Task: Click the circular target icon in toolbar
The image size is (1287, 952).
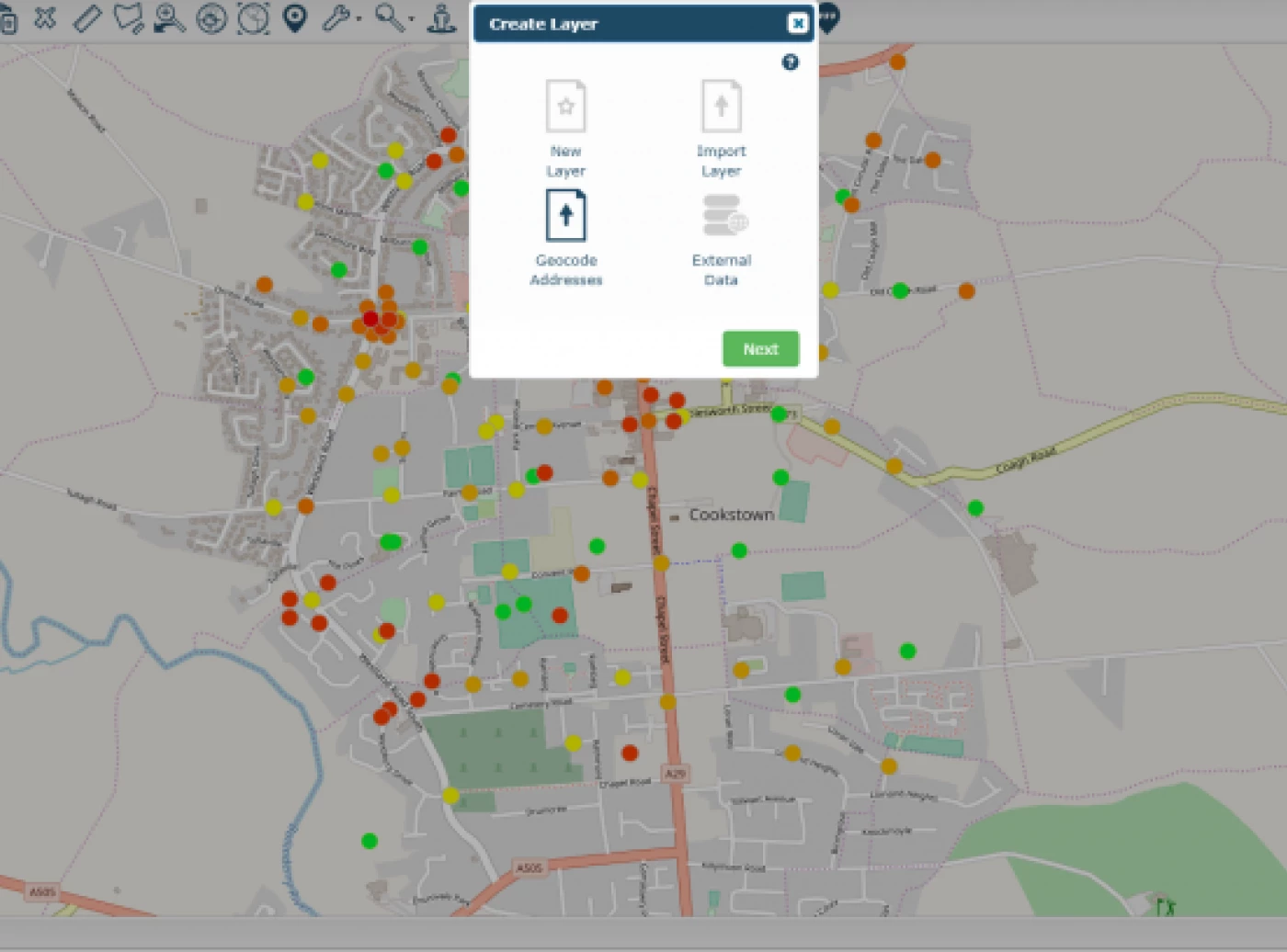Action: tap(211, 18)
